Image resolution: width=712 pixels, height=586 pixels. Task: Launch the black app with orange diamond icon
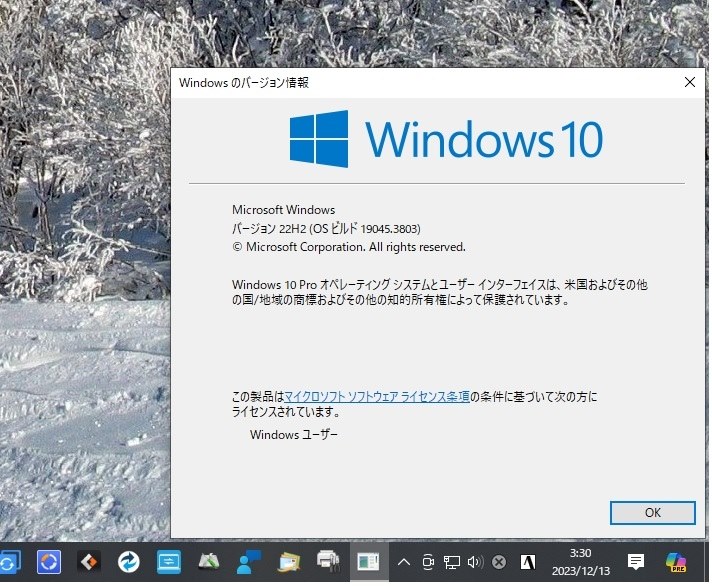pos(89,562)
